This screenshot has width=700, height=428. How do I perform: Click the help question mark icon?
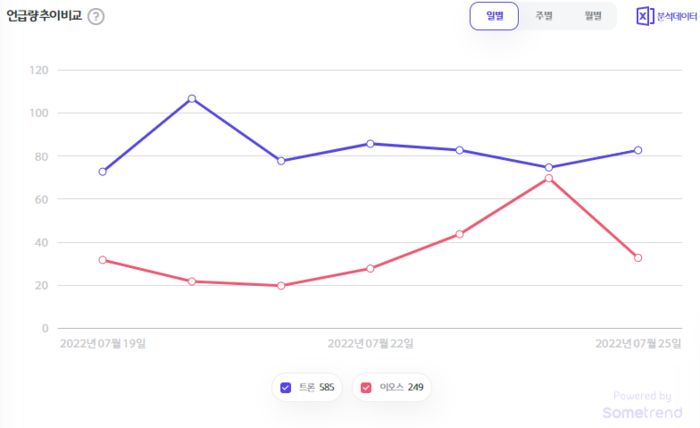[x=96, y=17]
